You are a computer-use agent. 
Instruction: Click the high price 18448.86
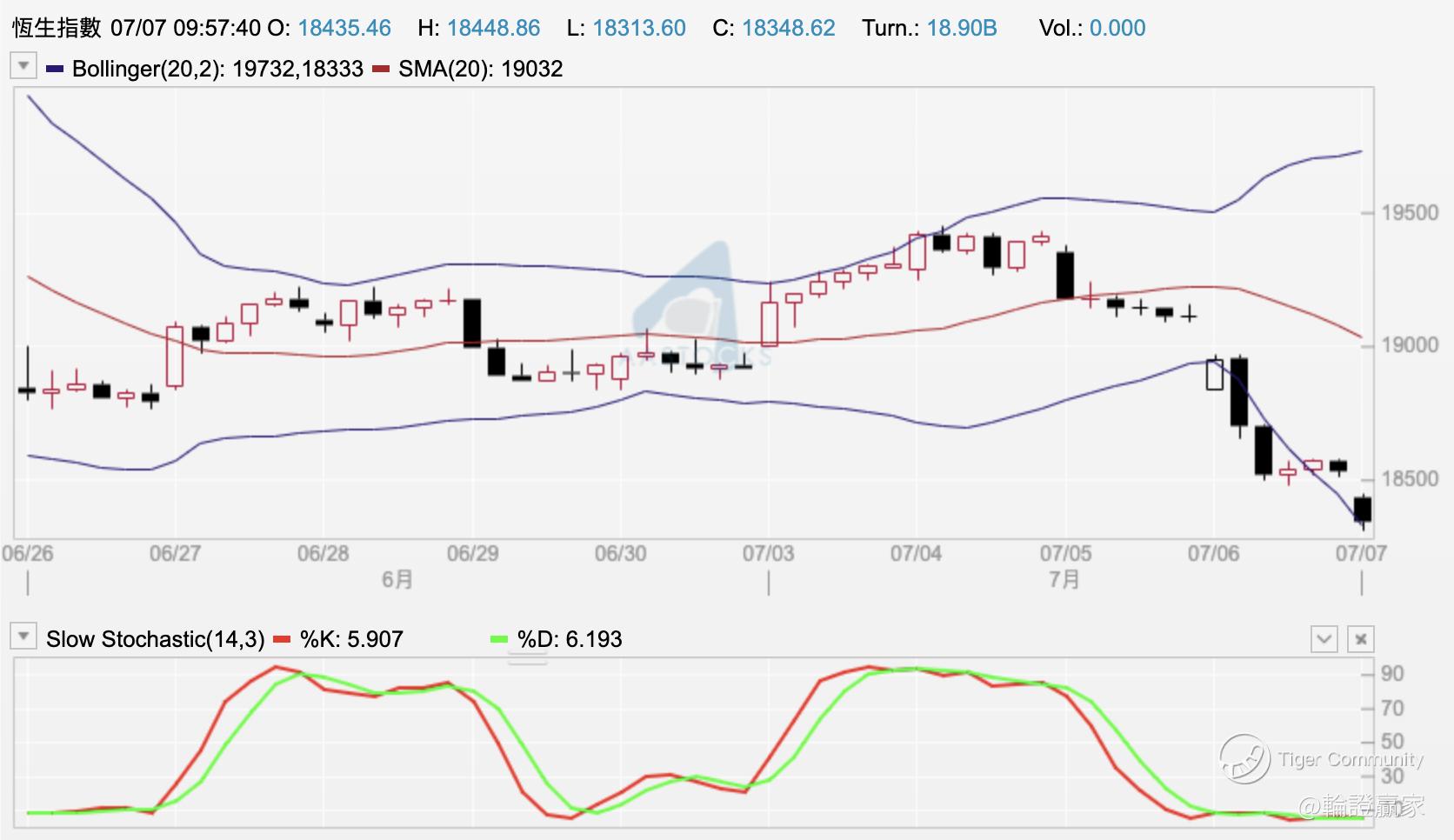tap(494, 28)
